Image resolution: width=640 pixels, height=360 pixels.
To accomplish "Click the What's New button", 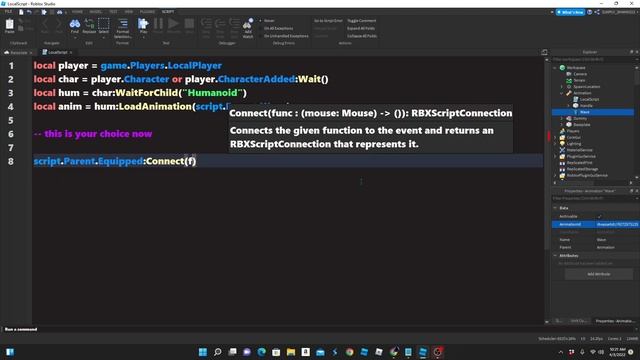I will tap(570, 12).
